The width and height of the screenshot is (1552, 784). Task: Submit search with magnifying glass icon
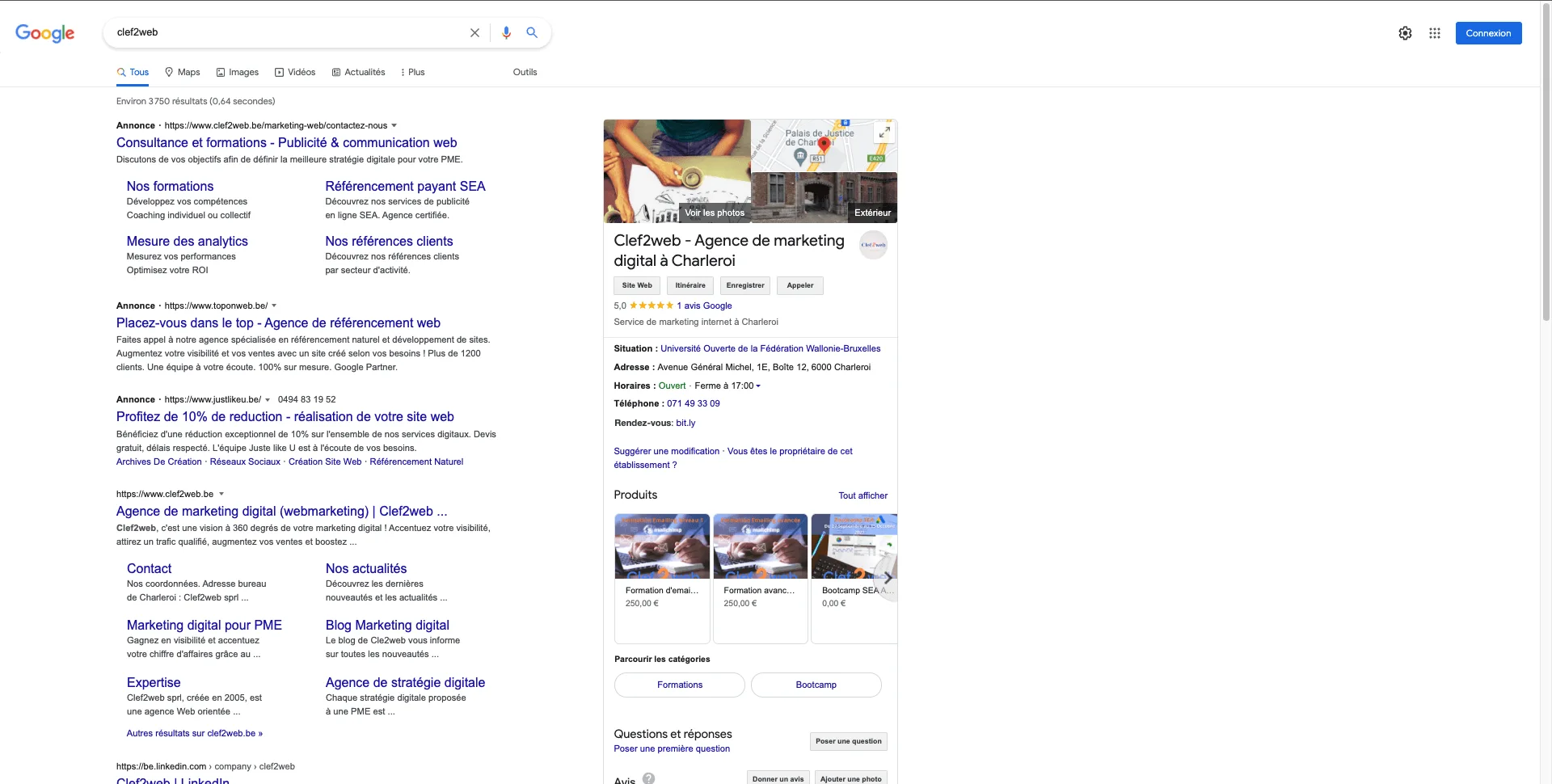tap(532, 32)
